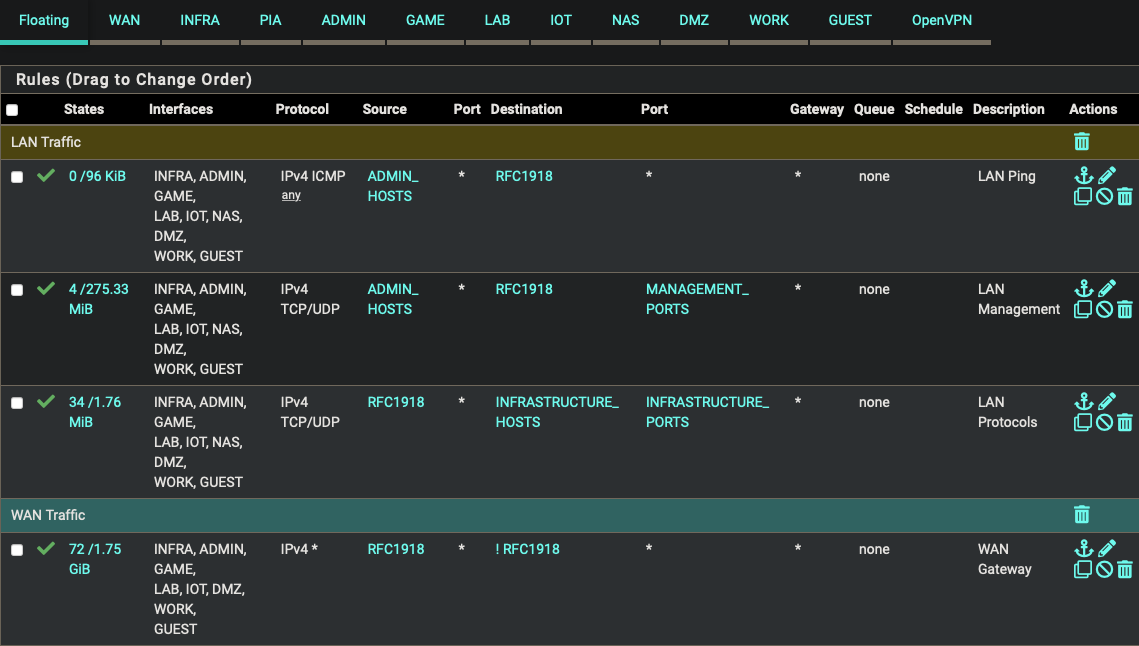Viewport: 1139px width, 646px height.
Task: Delete the WAN Traffic separator
Action: point(1081,515)
